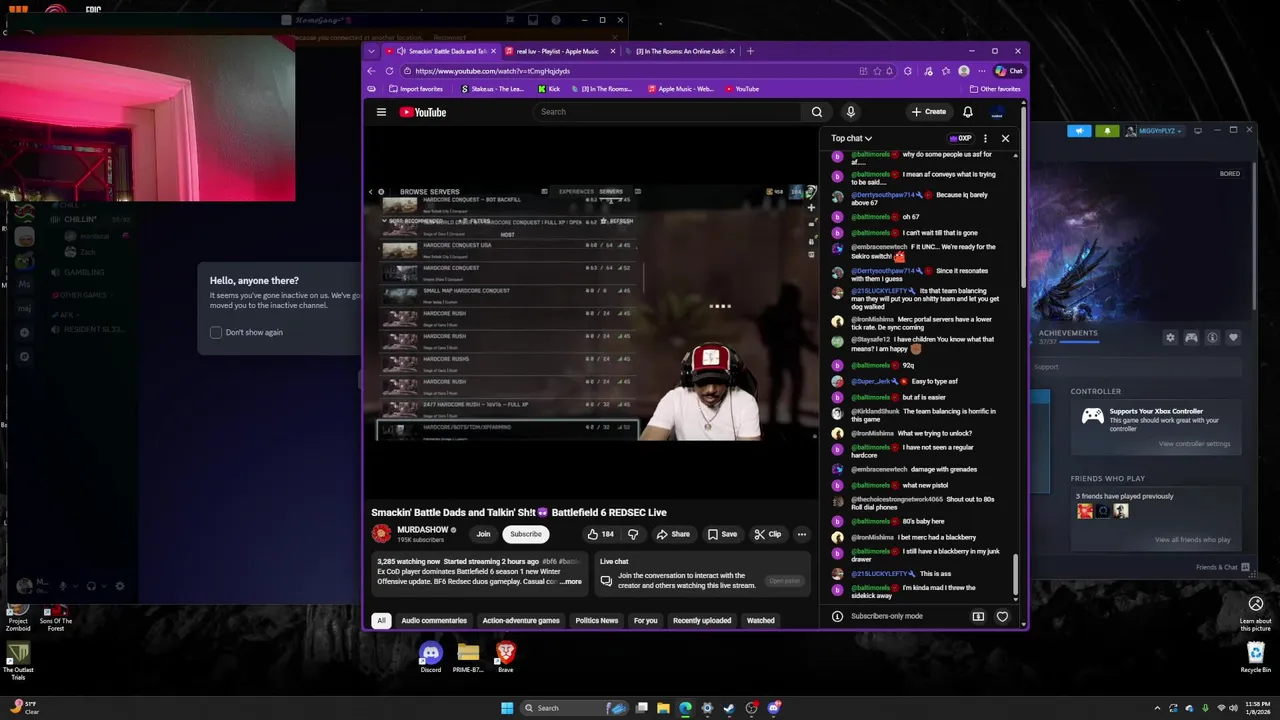This screenshot has width=1280, height=720.
Task: Open the Recycle Bin desktop icon
Action: 1256,657
